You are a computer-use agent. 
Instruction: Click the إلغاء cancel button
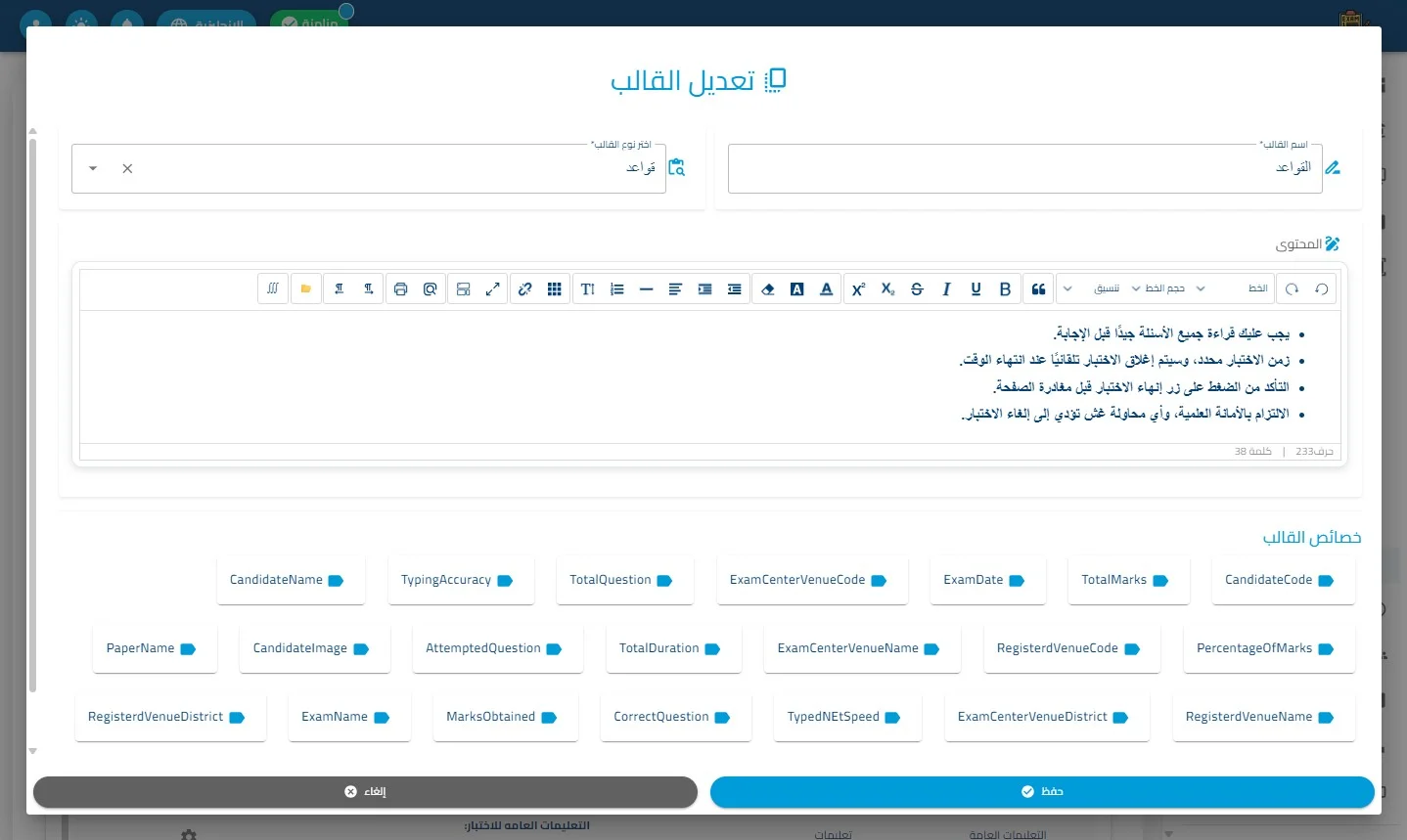(x=365, y=792)
